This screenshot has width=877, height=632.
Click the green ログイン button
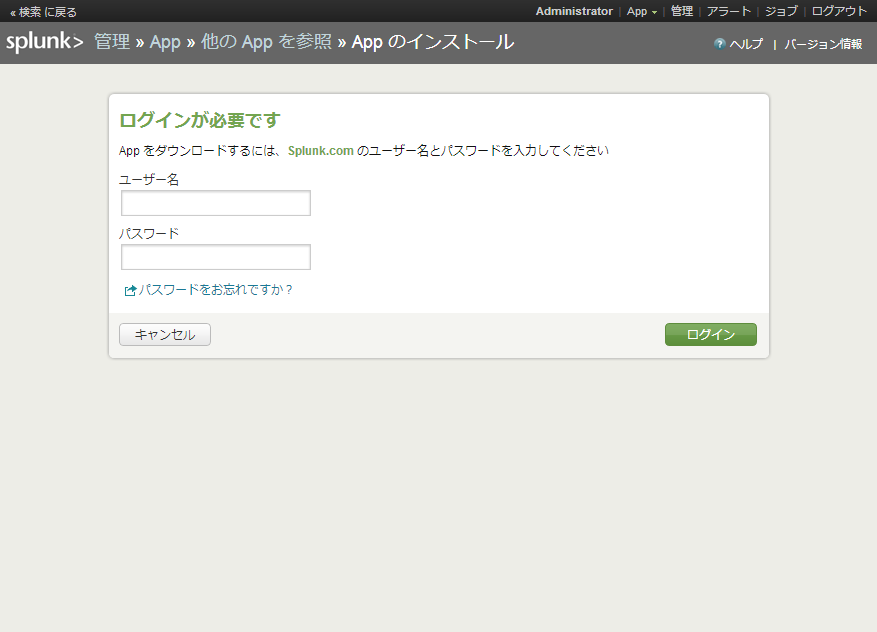[x=710, y=334]
